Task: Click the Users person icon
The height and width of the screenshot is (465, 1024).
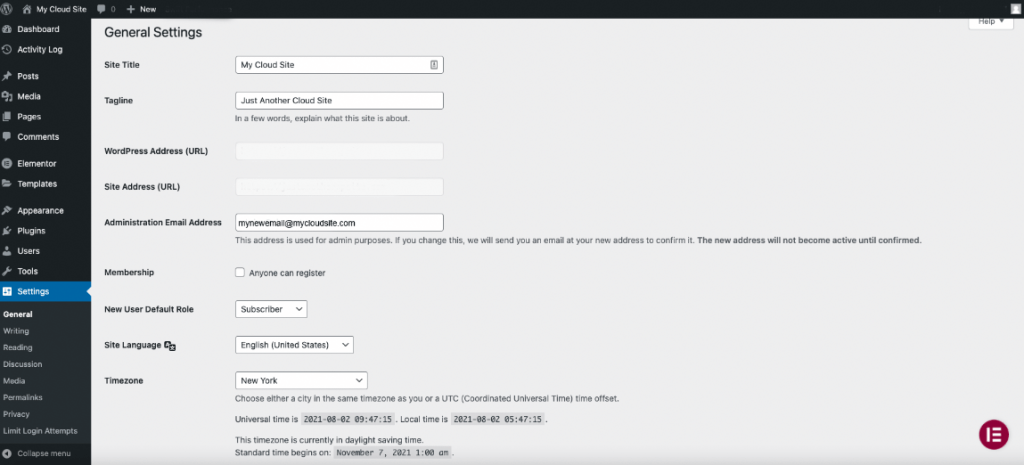Action: (7, 251)
